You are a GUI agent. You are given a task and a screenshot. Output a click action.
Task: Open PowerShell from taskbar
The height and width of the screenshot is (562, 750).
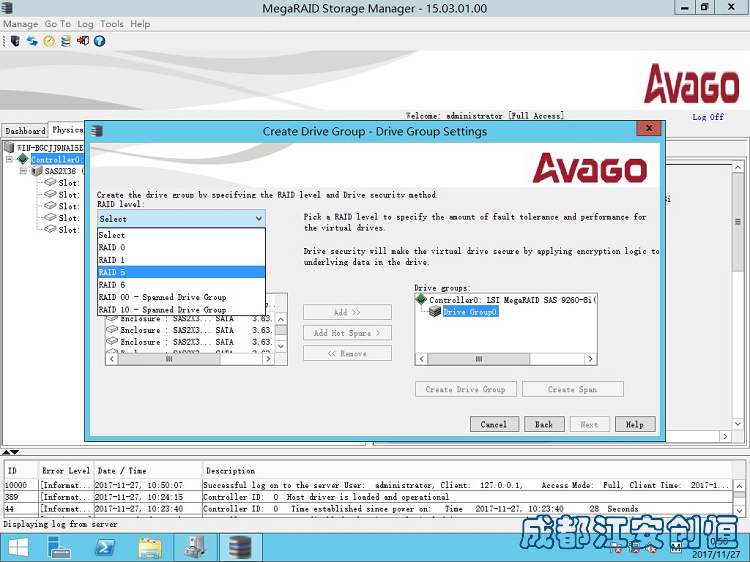106,548
